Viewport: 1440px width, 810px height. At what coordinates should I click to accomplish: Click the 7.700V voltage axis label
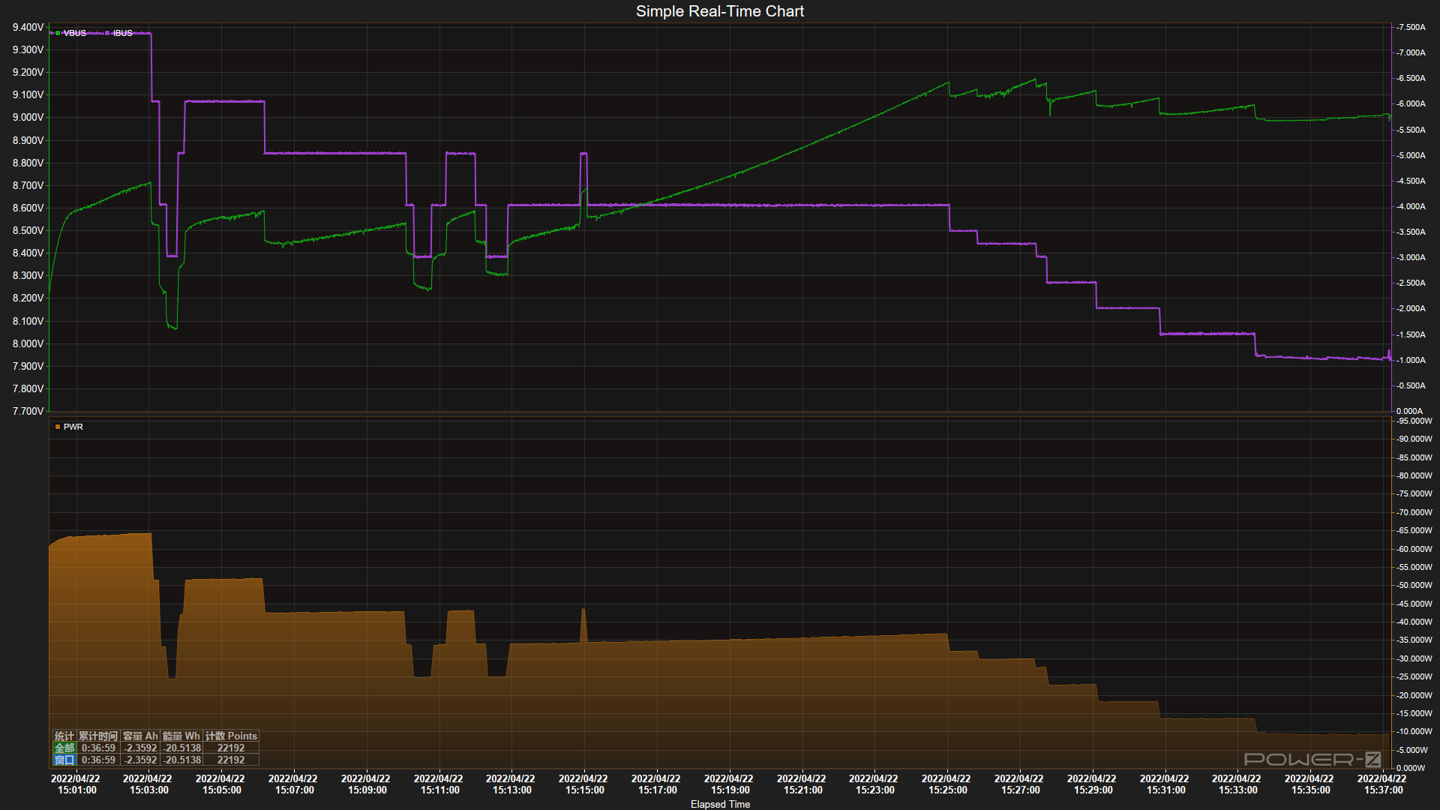pyautogui.click(x=28, y=411)
